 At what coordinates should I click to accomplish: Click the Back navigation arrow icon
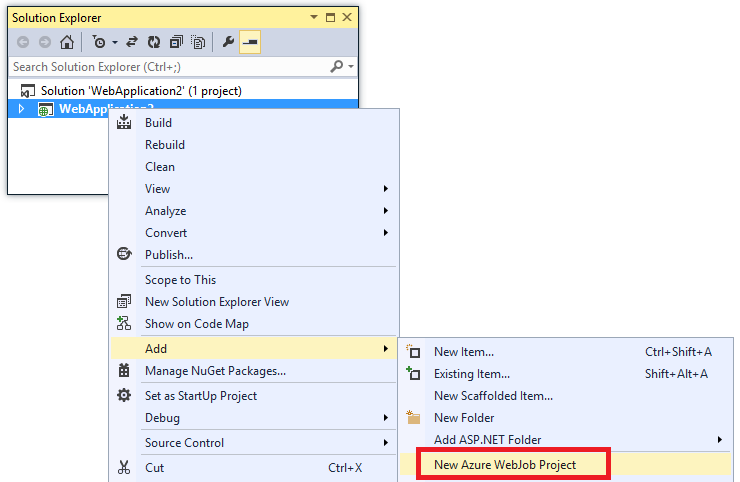point(23,42)
